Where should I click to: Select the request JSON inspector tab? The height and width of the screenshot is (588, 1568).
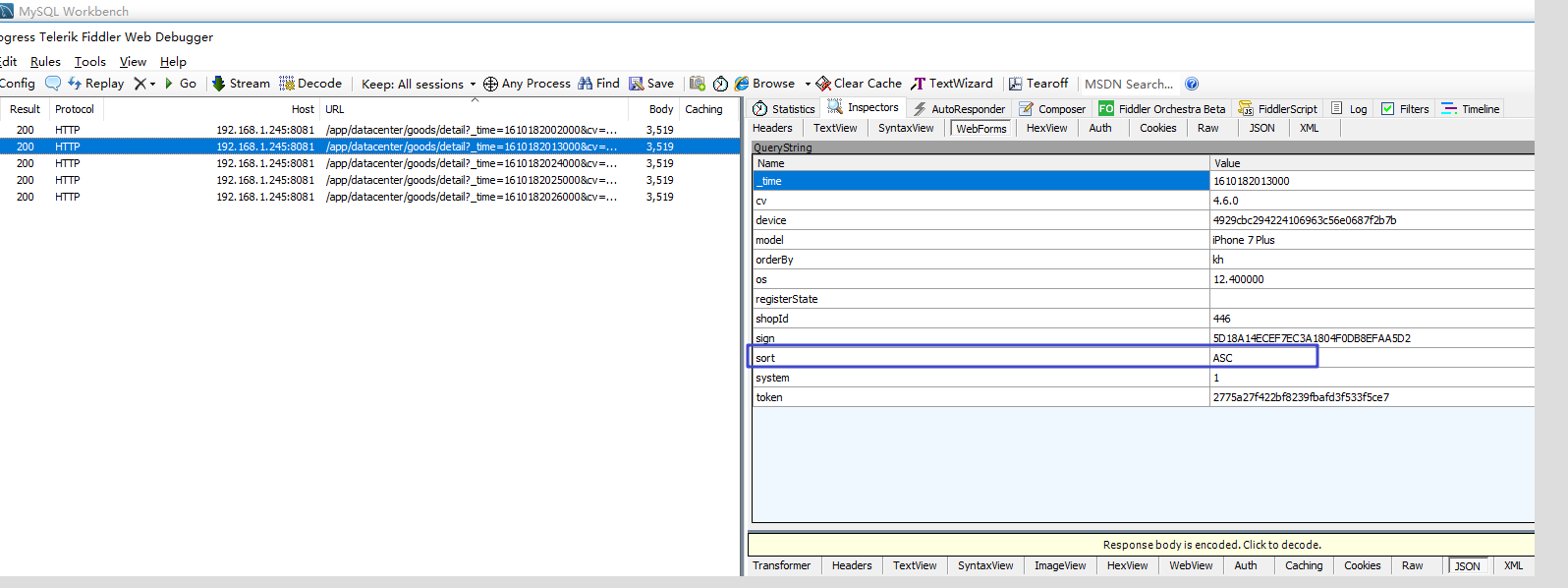click(x=1261, y=128)
